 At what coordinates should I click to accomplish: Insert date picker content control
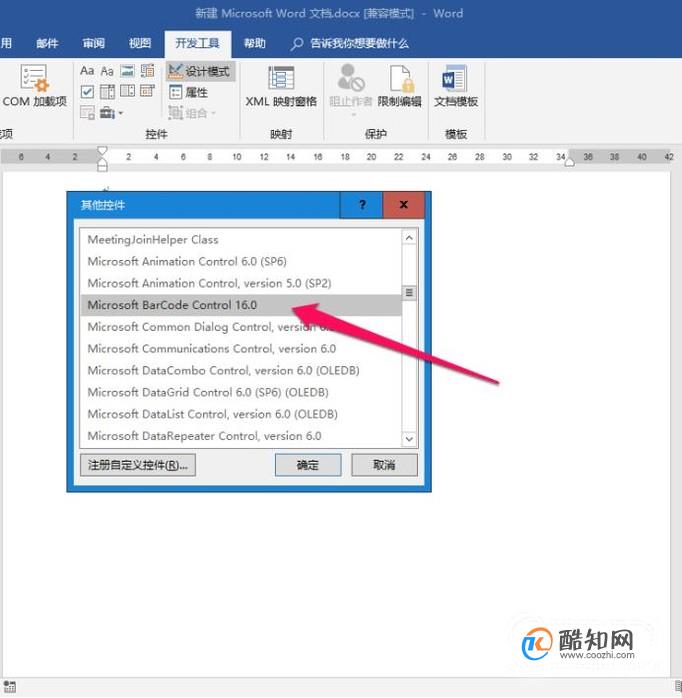coord(147,91)
